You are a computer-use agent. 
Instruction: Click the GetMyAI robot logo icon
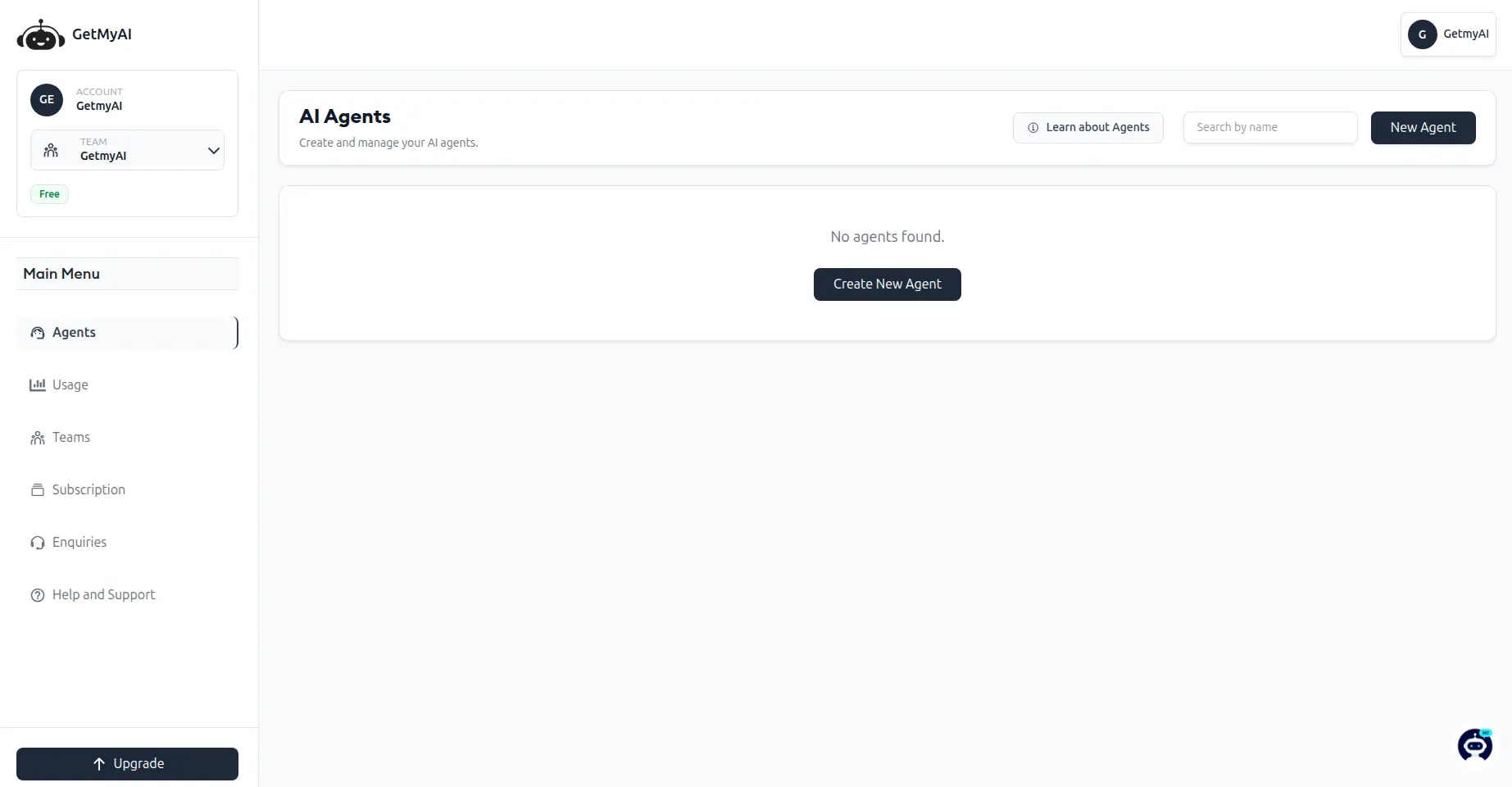point(40,35)
